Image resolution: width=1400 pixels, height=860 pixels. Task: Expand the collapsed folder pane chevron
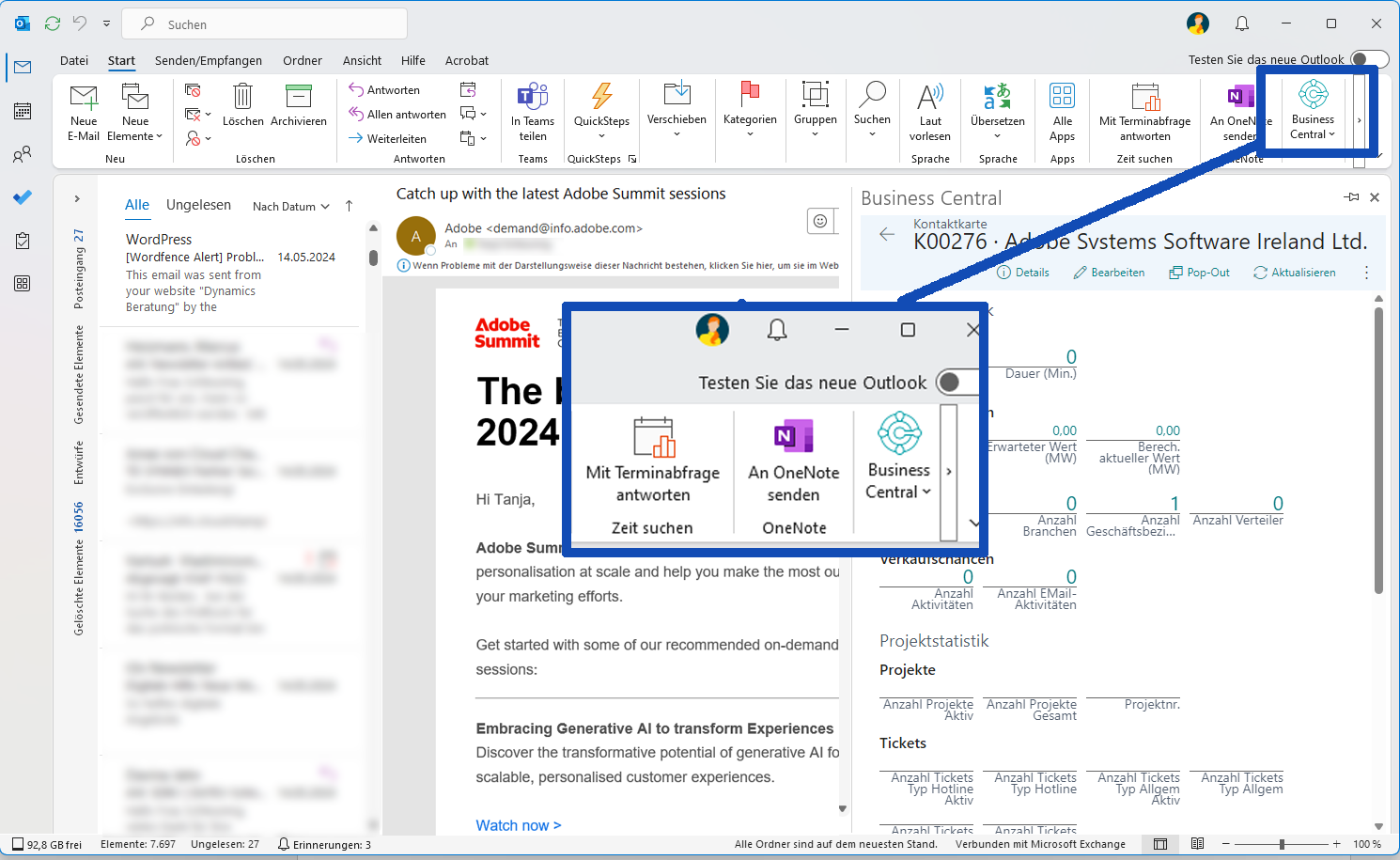coord(77,198)
